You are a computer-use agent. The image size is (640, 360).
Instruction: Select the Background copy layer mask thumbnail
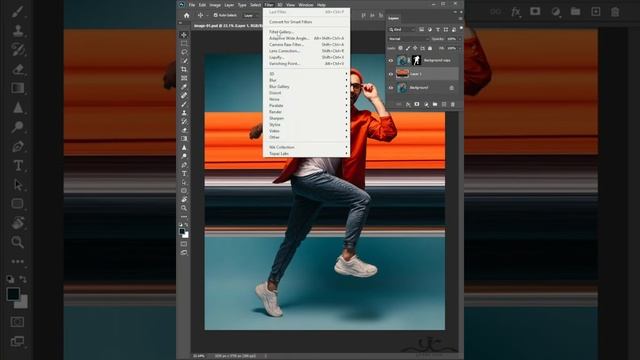coord(416,60)
